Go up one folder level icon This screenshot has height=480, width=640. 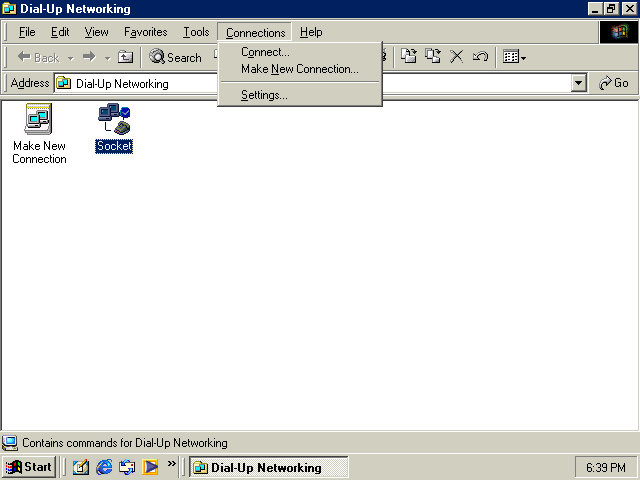click(125, 57)
